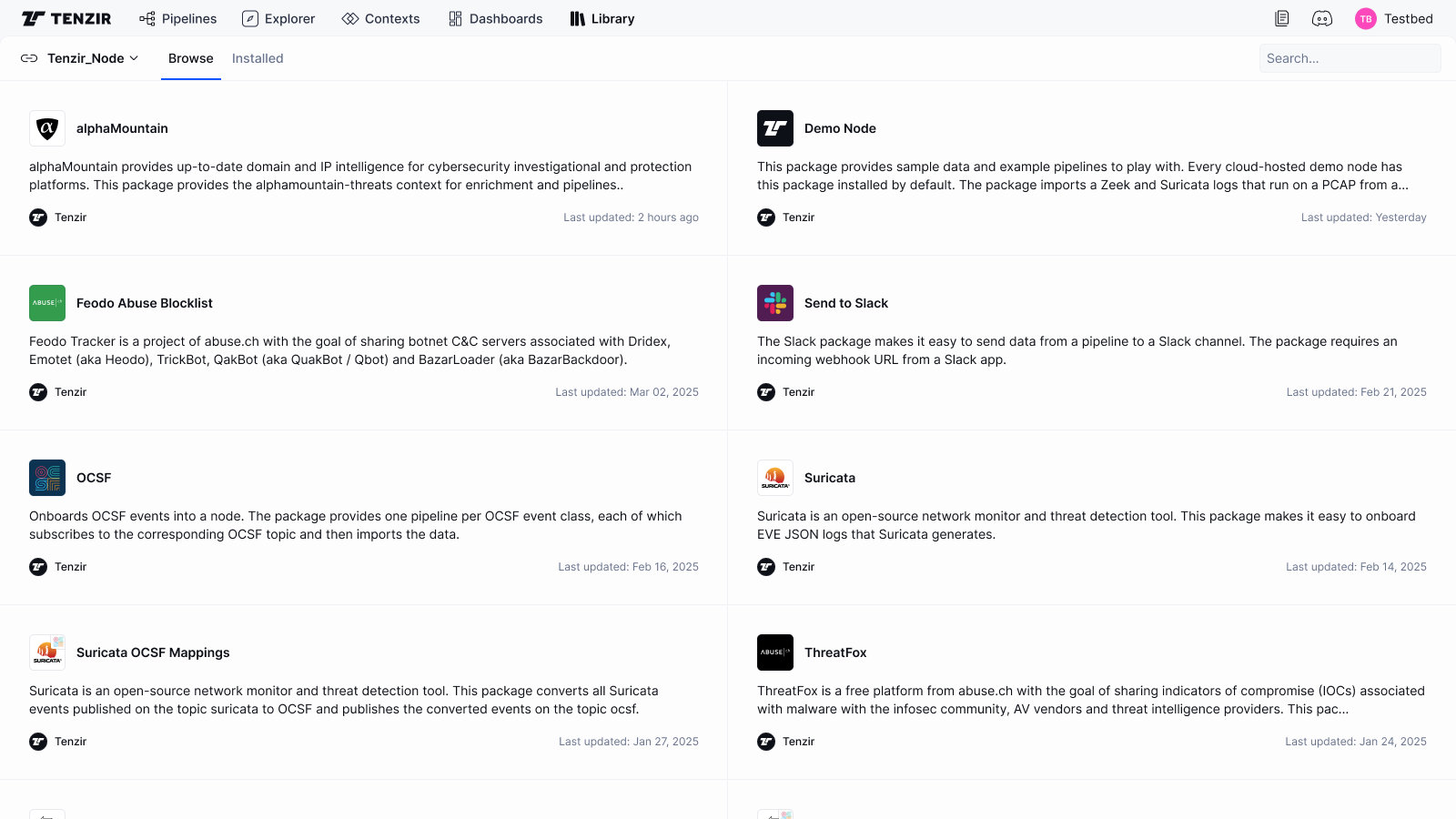Switch to the Installed tab
Viewport: 1456px width, 819px height.
tap(258, 58)
